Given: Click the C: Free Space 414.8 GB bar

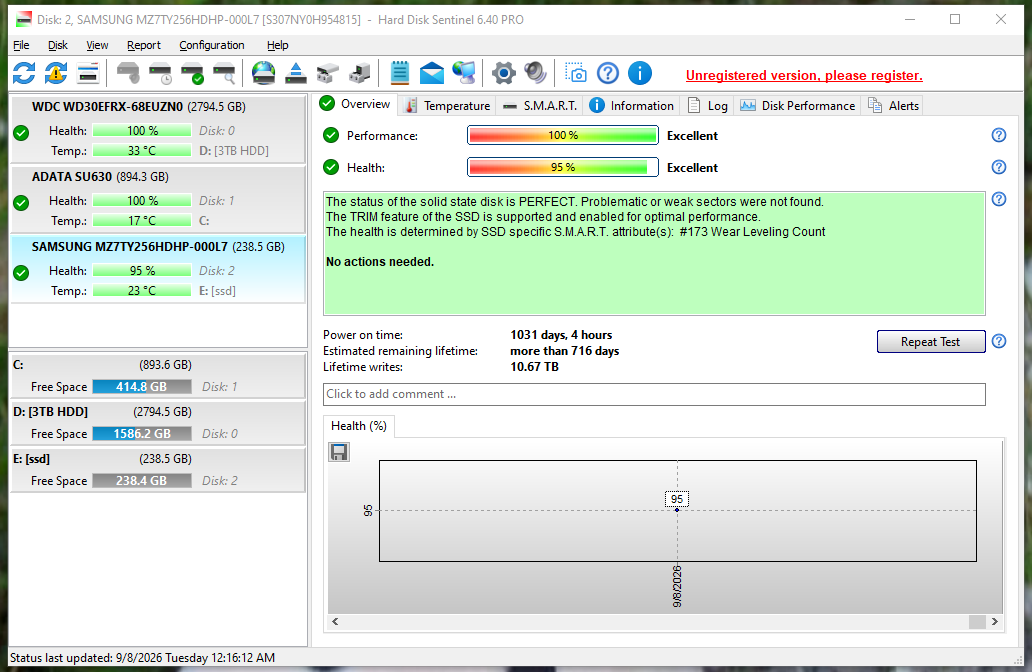Looking at the screenshot, I should (x=142, y=386).
